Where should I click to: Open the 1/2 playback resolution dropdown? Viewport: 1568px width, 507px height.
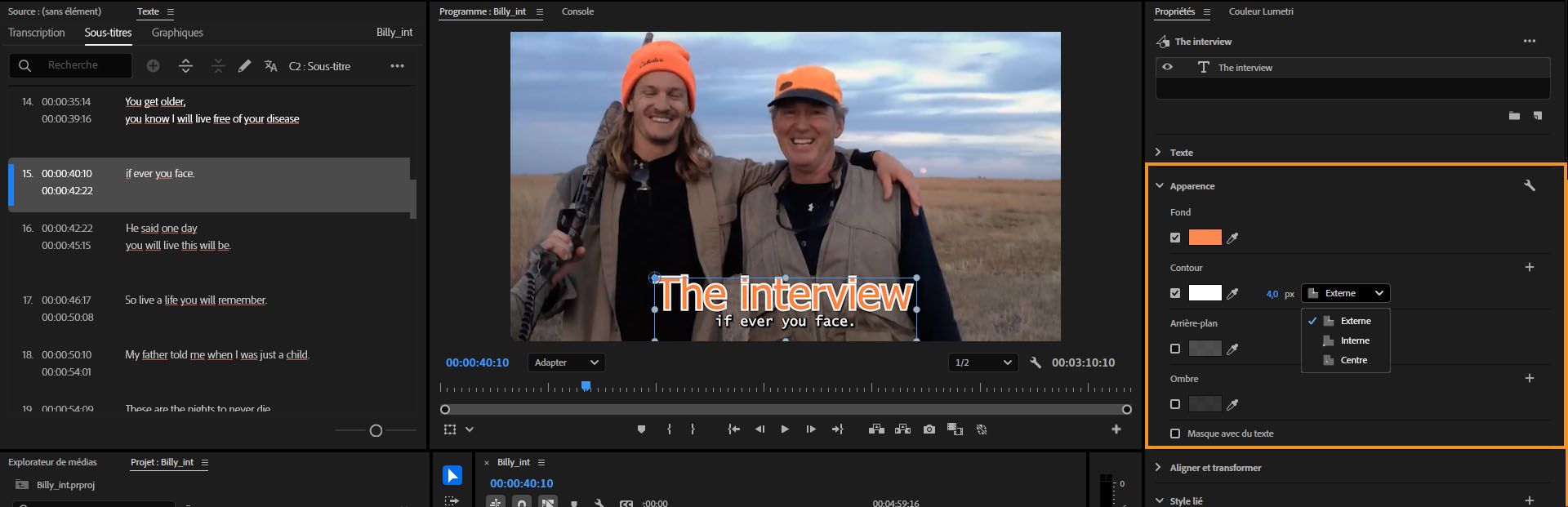pyautogui.click(x=983, y=362)
